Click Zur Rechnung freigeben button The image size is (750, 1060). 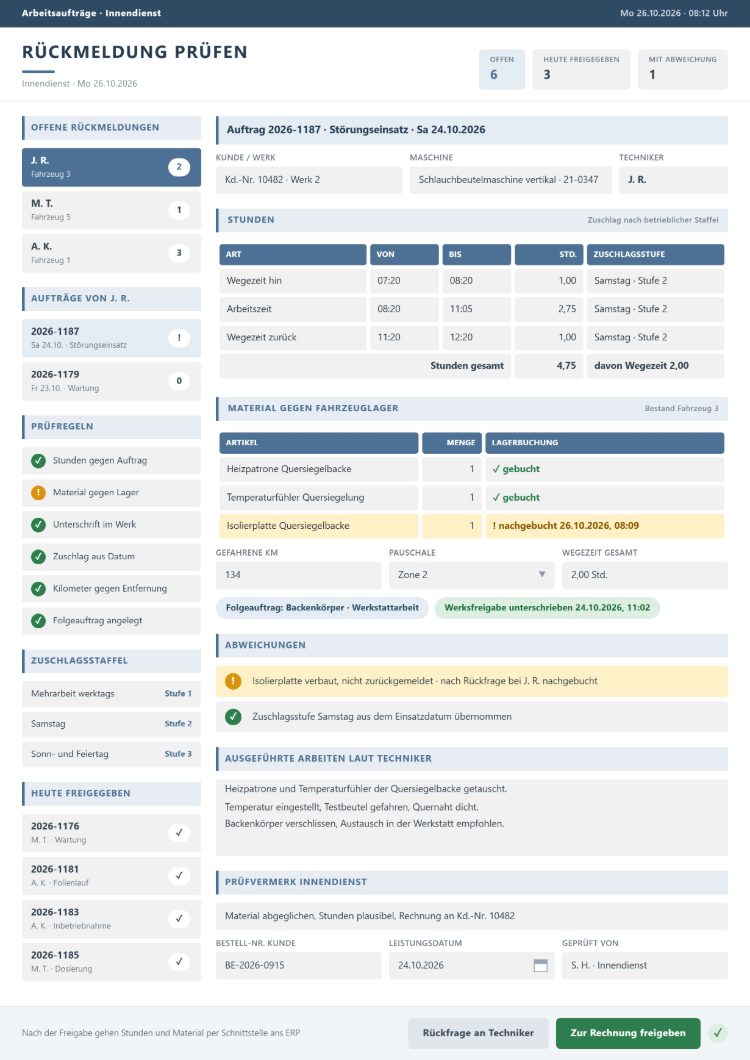click(628, 1033)
